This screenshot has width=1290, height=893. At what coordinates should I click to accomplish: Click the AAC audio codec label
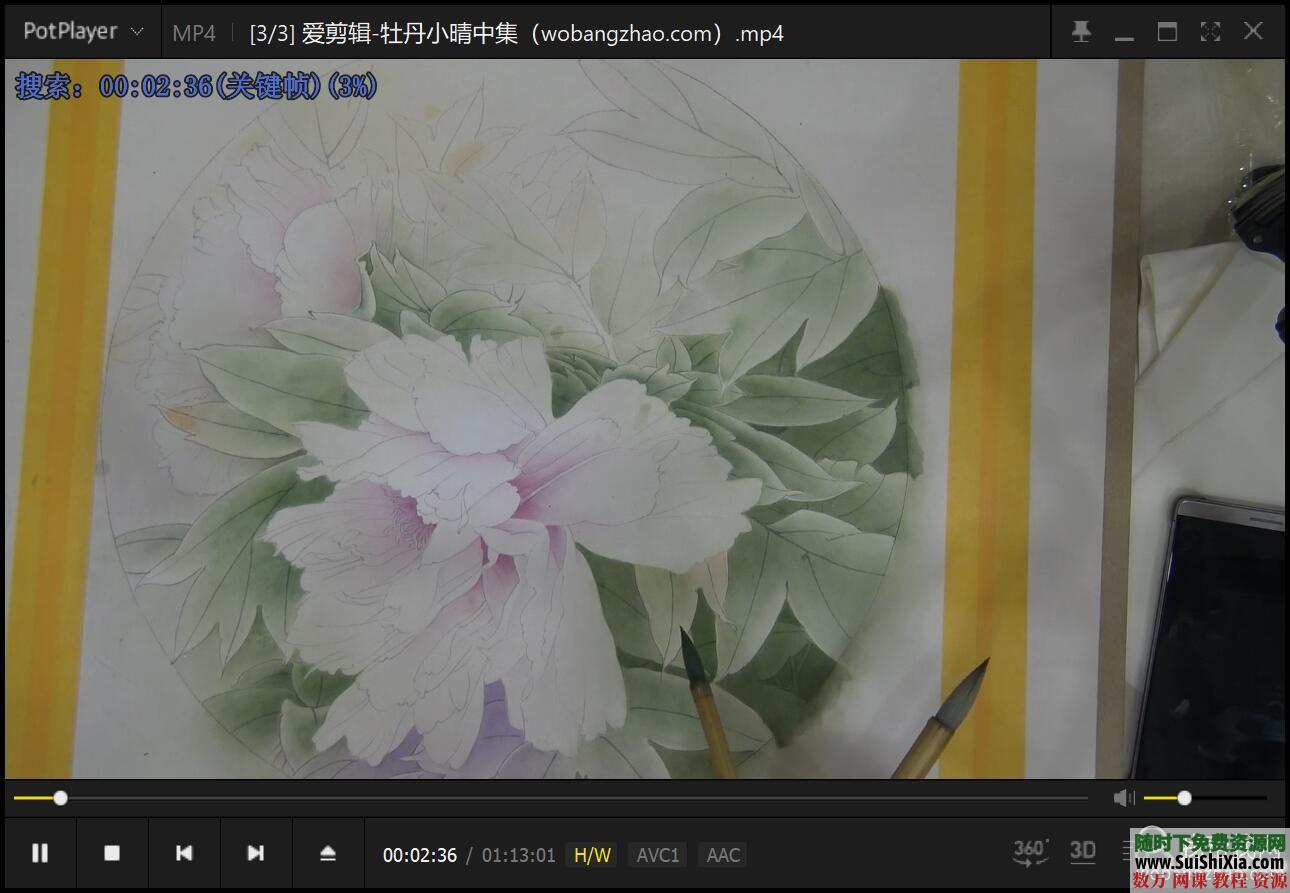(x=723, y=855)
